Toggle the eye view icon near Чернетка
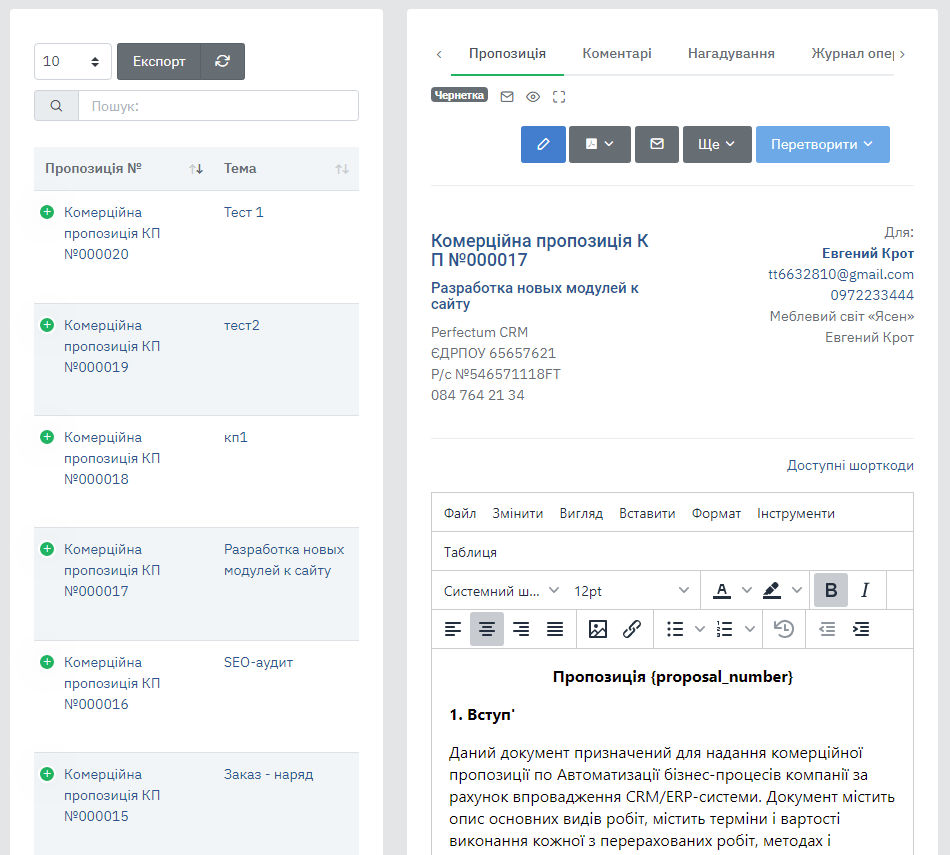950x855 pixels. point(533,97)
